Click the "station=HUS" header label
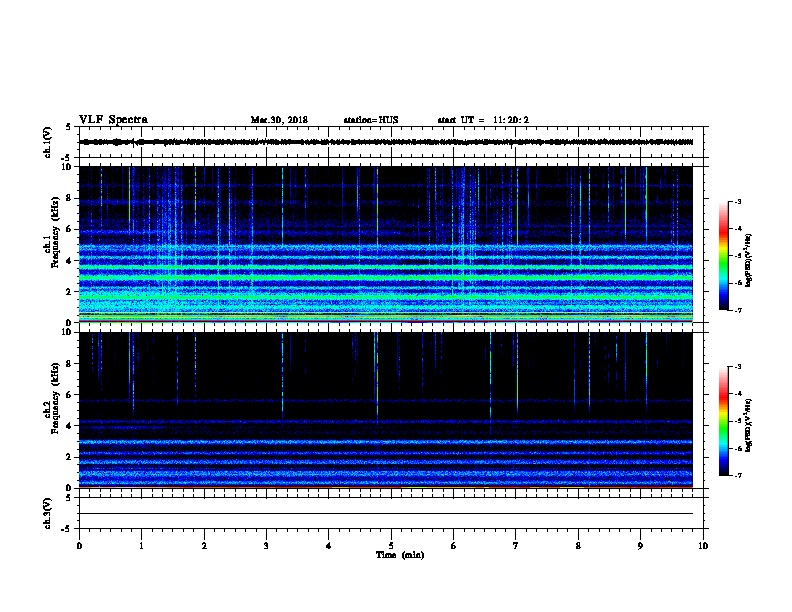Screen dimensions: 792x612 (x=371, y=120)
